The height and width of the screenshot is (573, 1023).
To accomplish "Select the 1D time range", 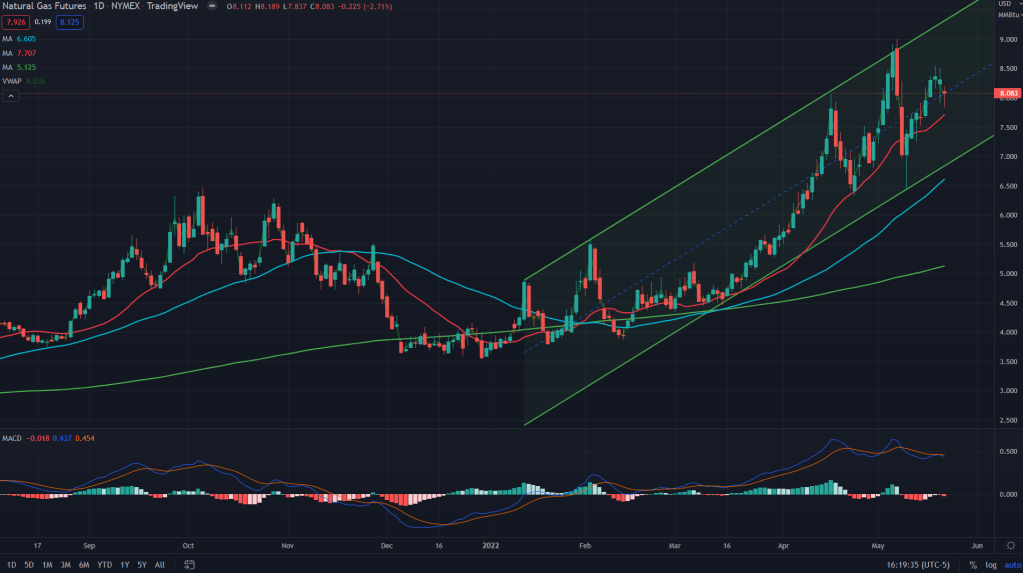I will click(10, 565).
